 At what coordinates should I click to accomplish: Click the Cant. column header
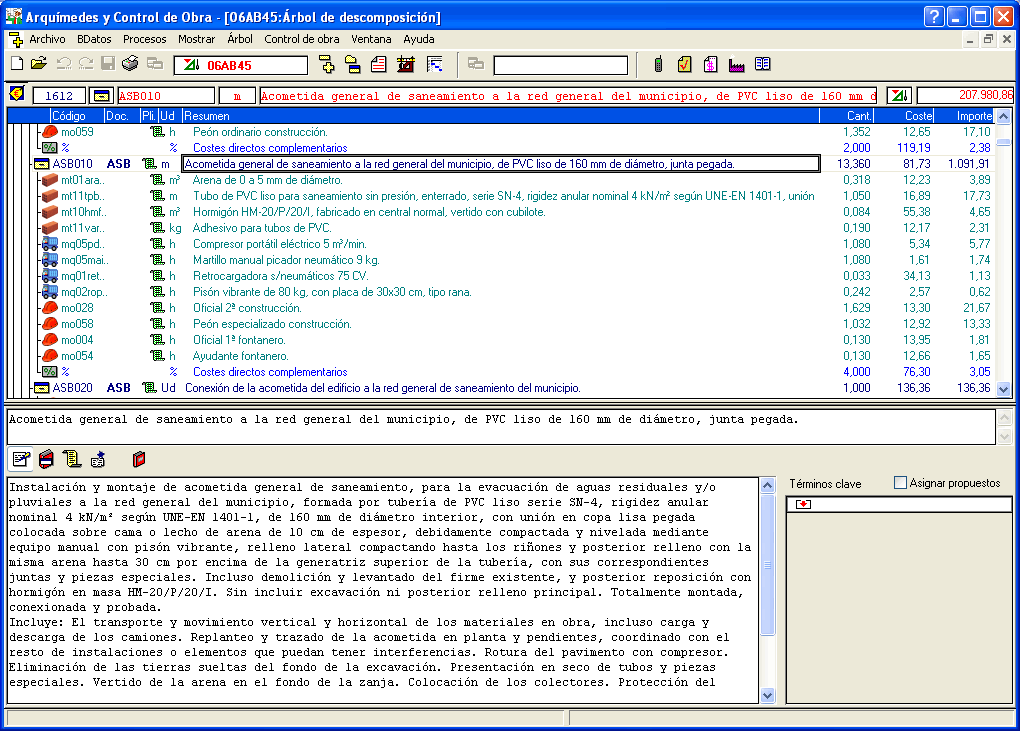coord(847,116)
